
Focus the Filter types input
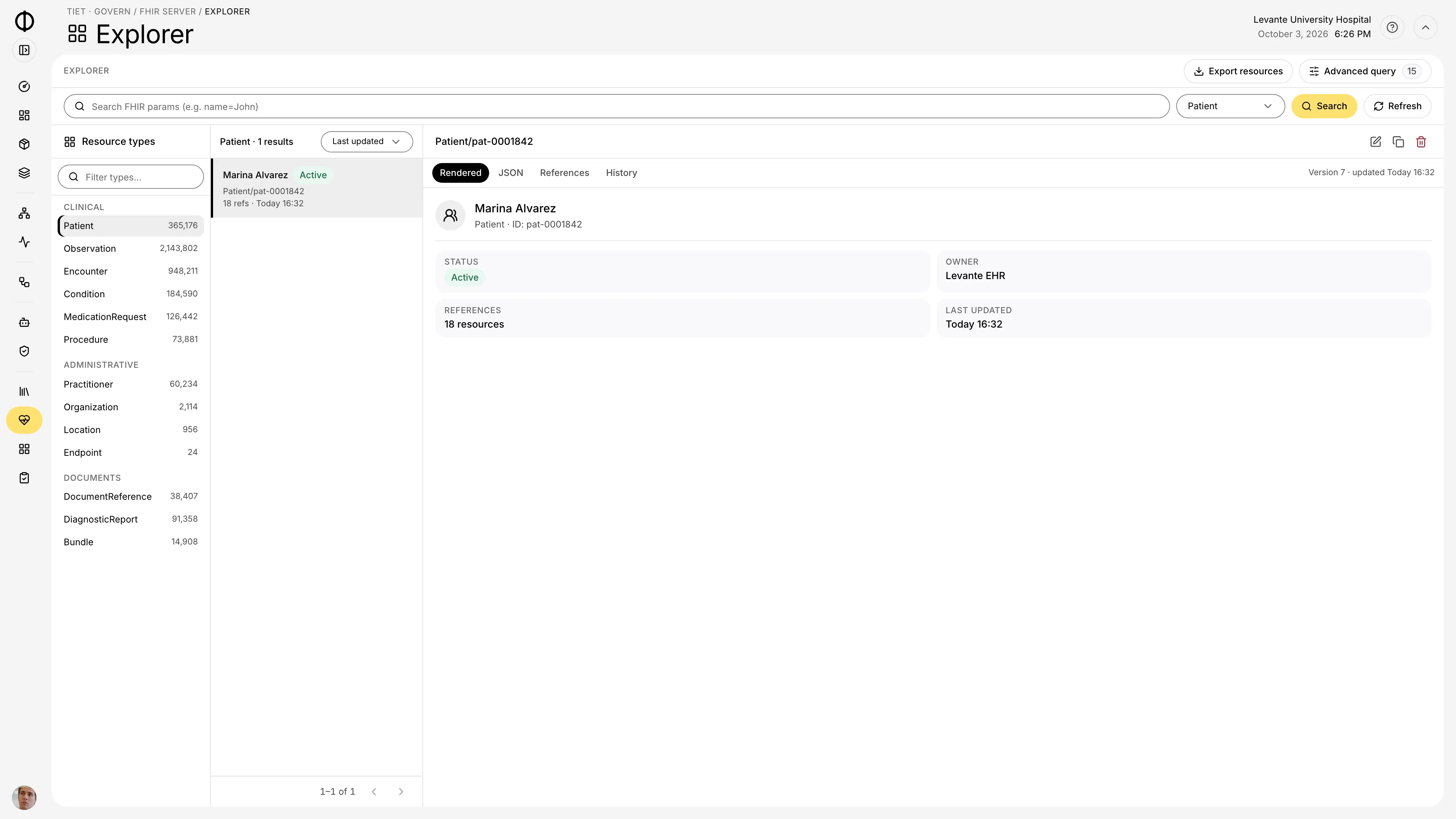tap(130, 177)
